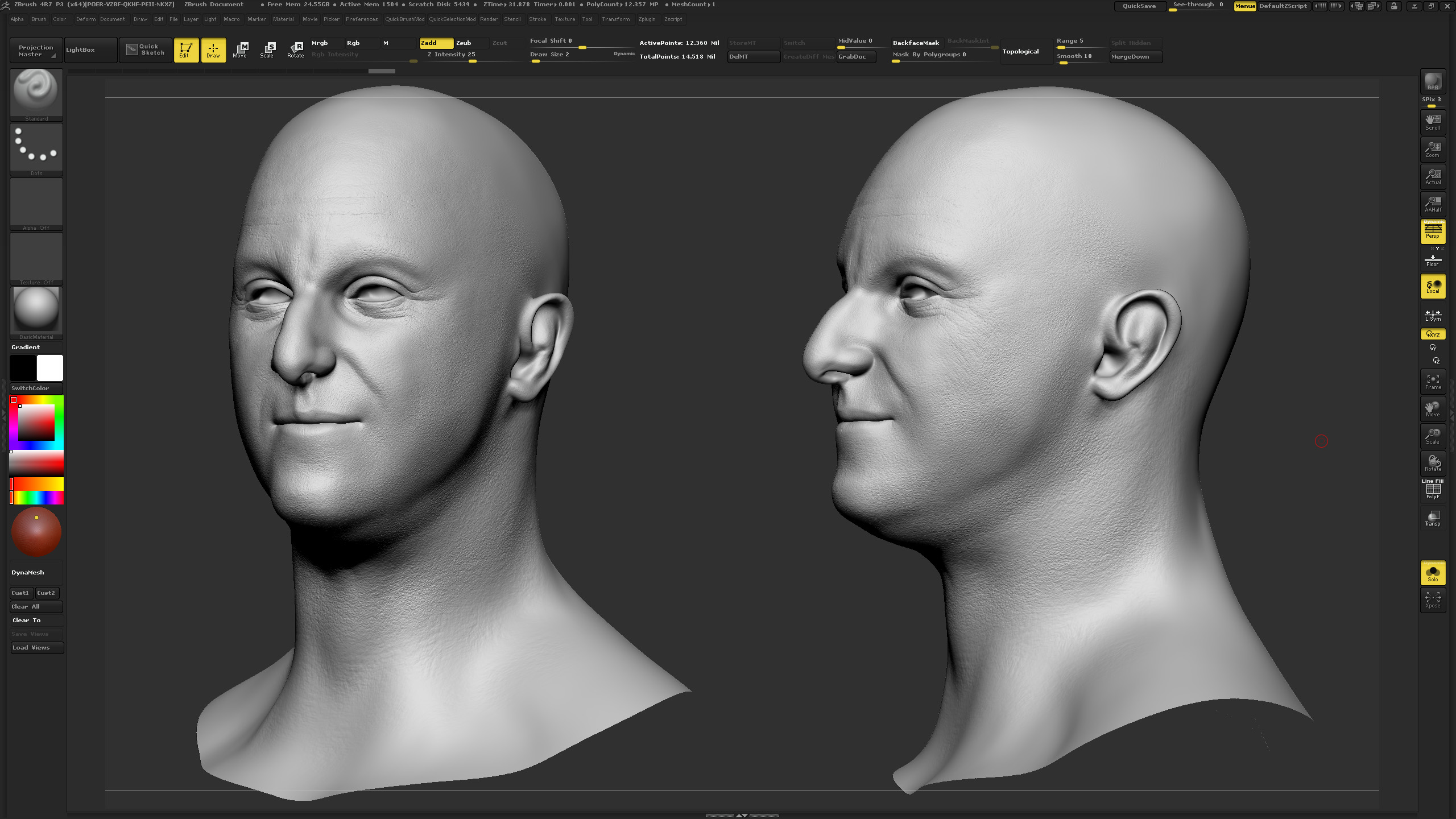1456x819 pixels.
Task: Open the BasicMaterial material selector
Action: tap(36, 313)
